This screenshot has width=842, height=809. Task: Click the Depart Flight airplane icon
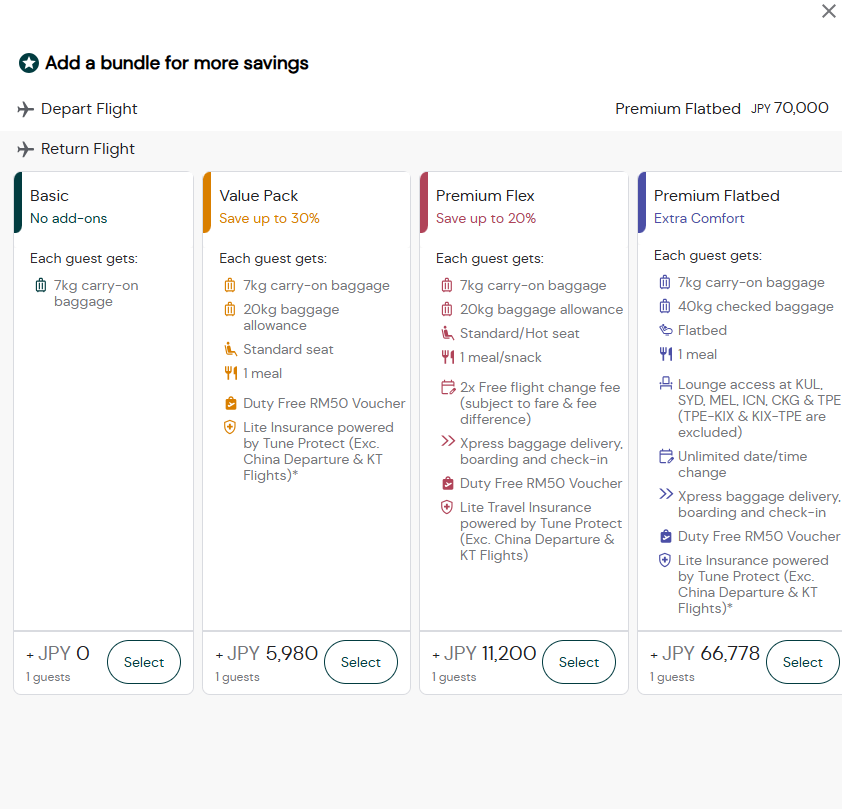[x=26, y=109]
